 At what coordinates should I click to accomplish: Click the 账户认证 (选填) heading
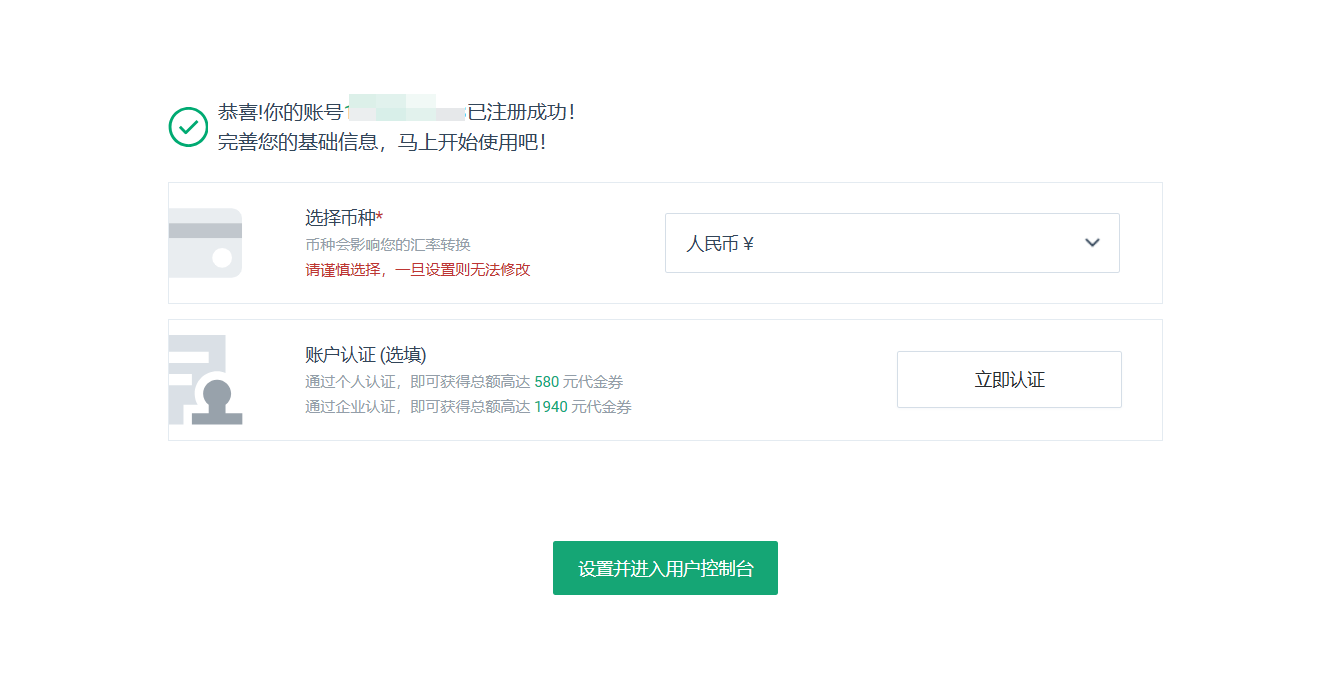point(363,354)
